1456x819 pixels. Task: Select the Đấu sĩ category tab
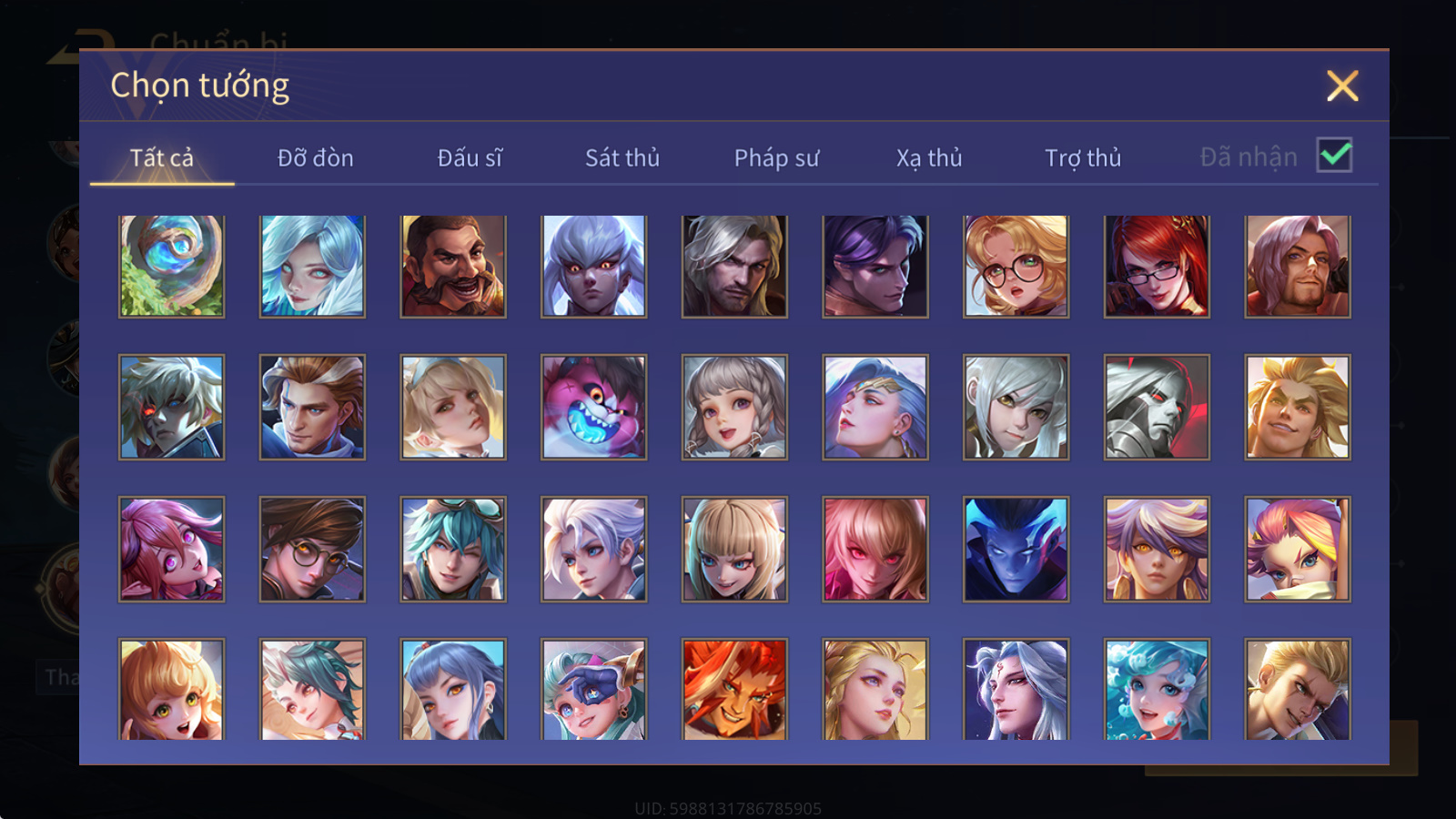coord(470,157)
